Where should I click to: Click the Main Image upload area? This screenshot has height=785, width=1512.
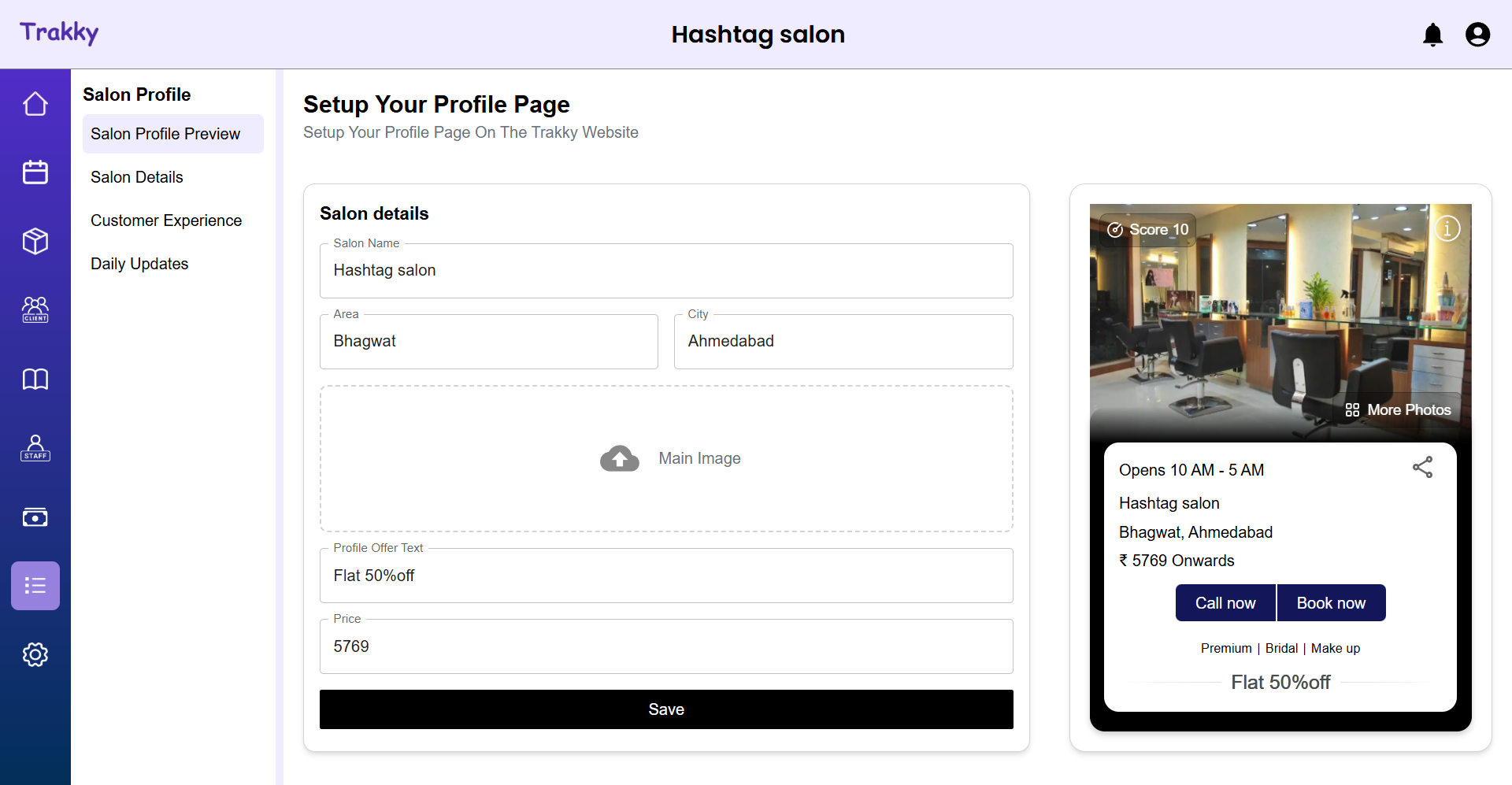pos(666,458)
